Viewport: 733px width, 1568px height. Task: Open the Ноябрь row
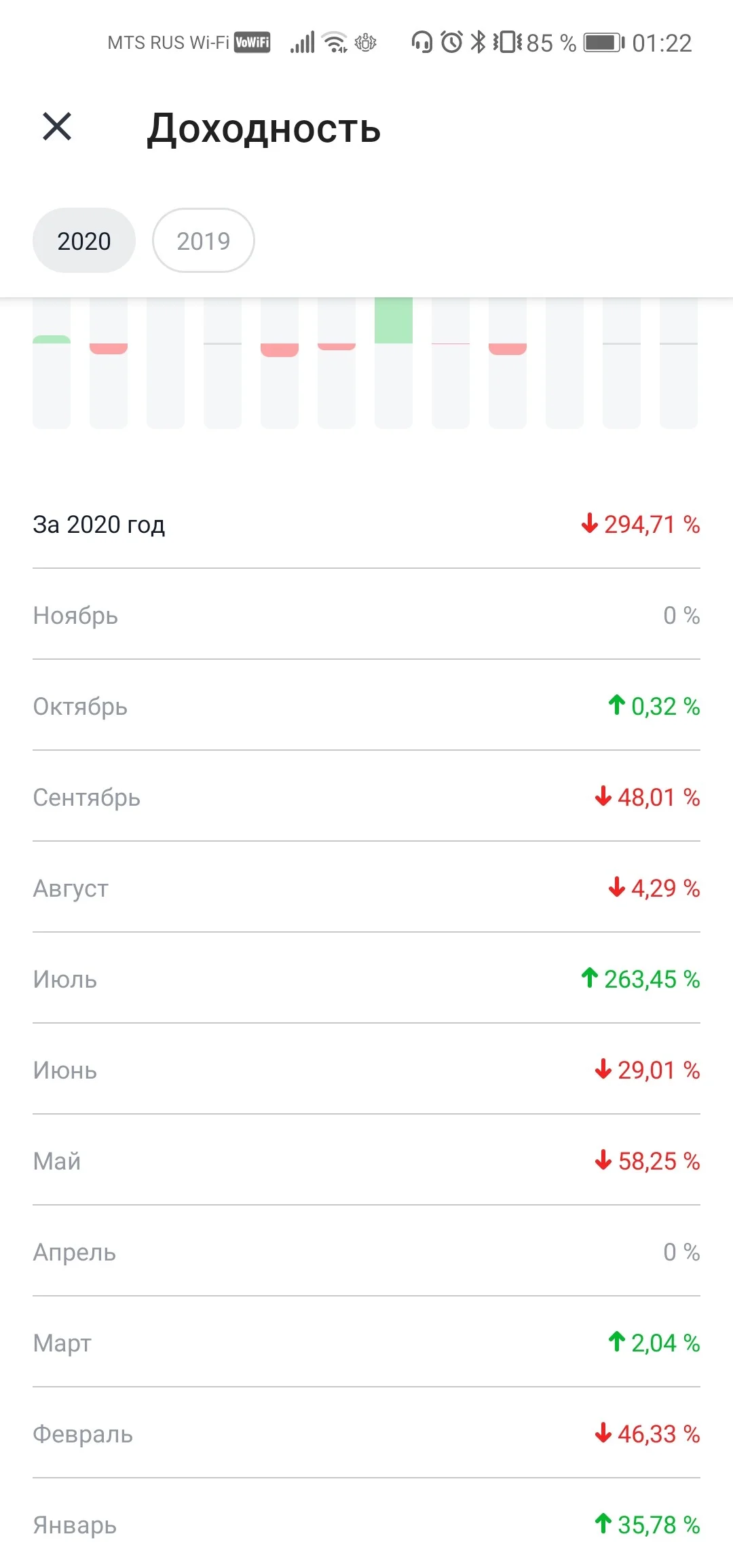click(366, 615)
